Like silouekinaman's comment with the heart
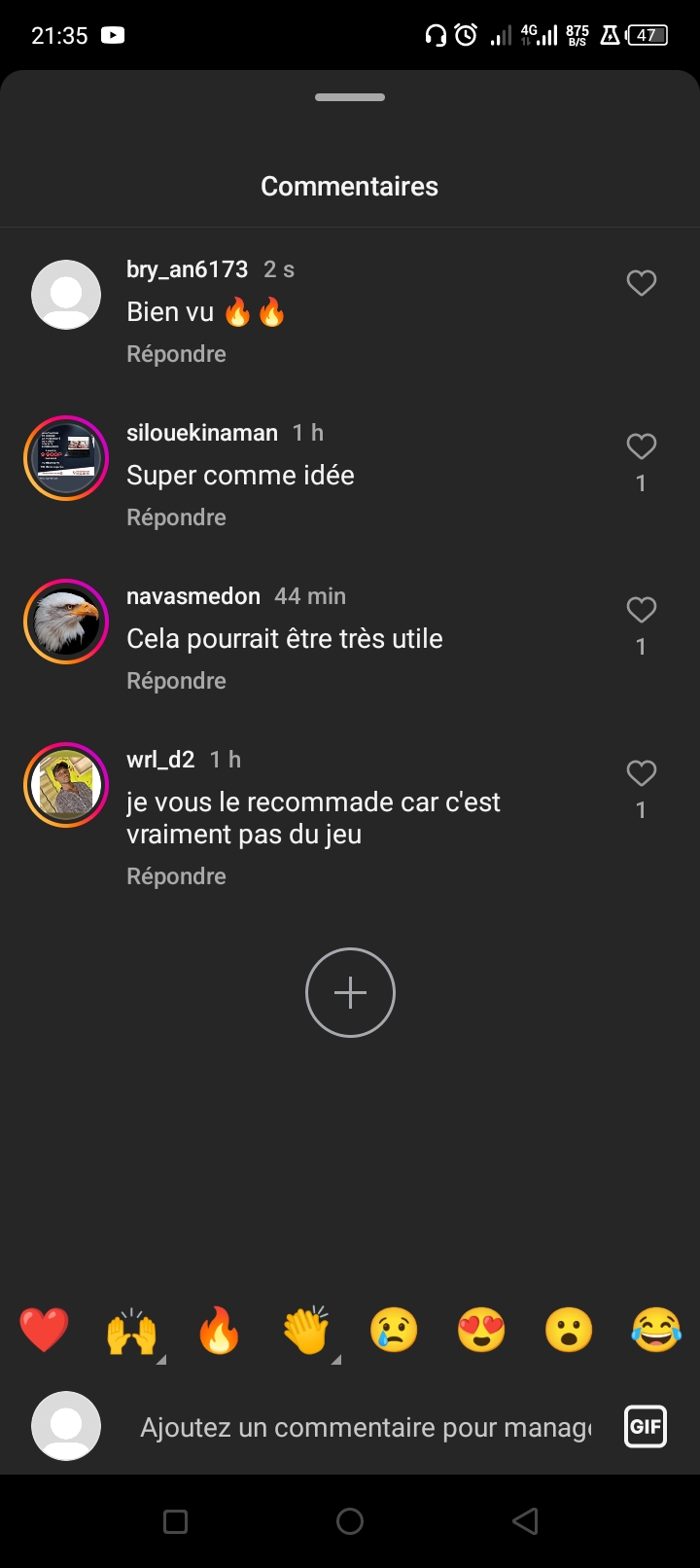Viewport: 700px width, 1568px height. tap(641, 446)
